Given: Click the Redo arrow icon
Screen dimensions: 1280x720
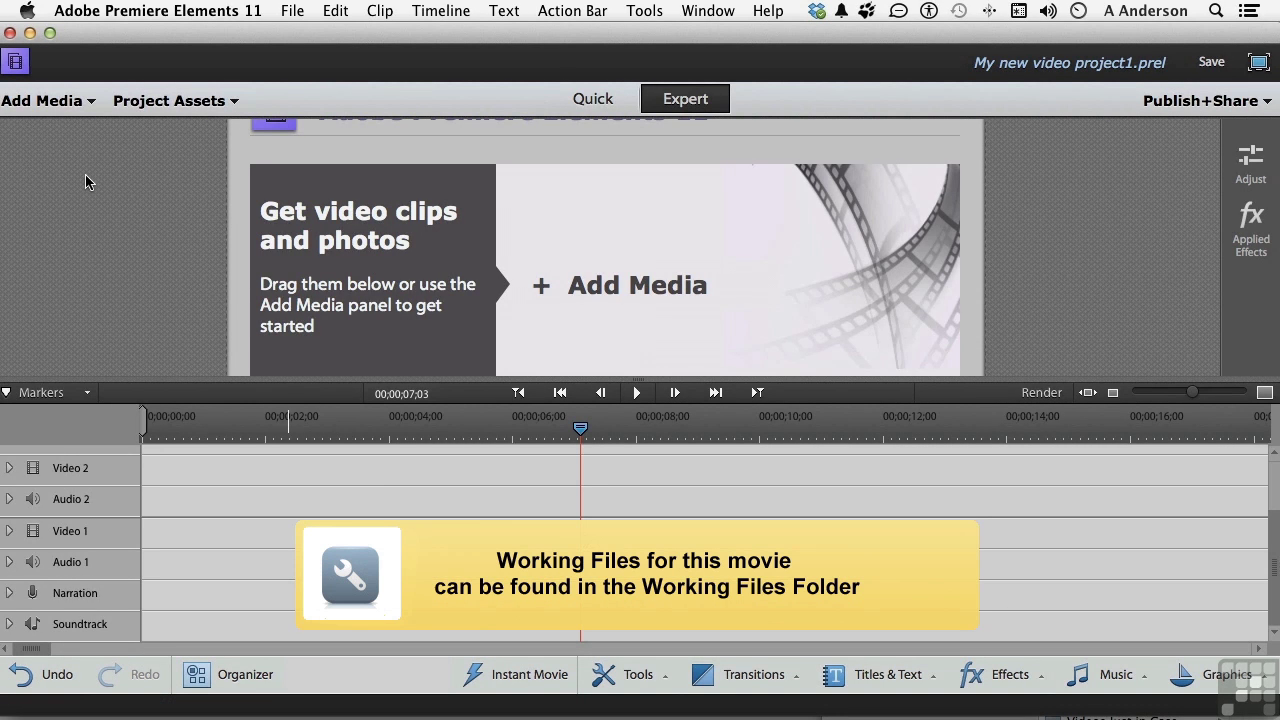Looking at the screenshot, I should click(x=110, y=675).
